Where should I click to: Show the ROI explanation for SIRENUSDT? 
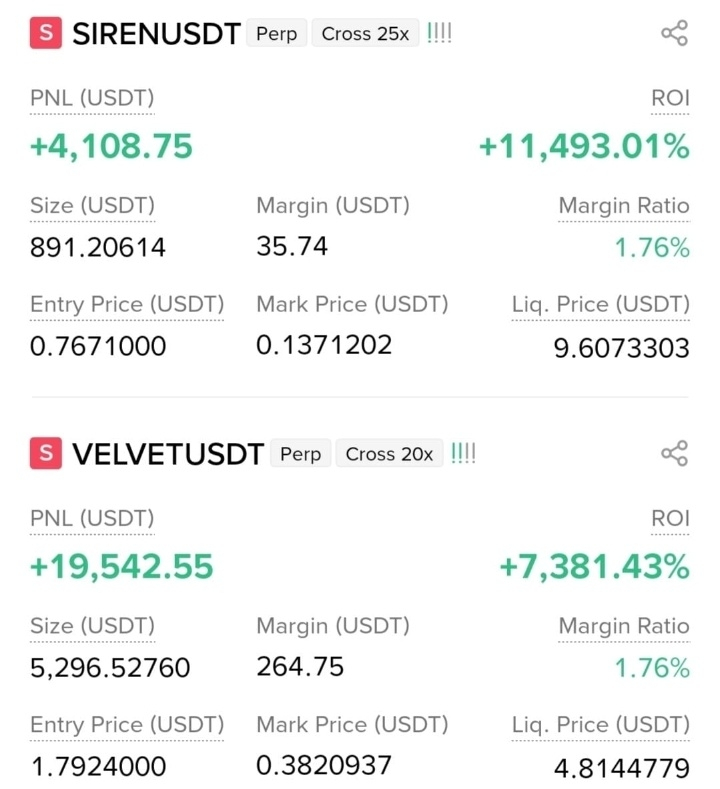(670, 98)
